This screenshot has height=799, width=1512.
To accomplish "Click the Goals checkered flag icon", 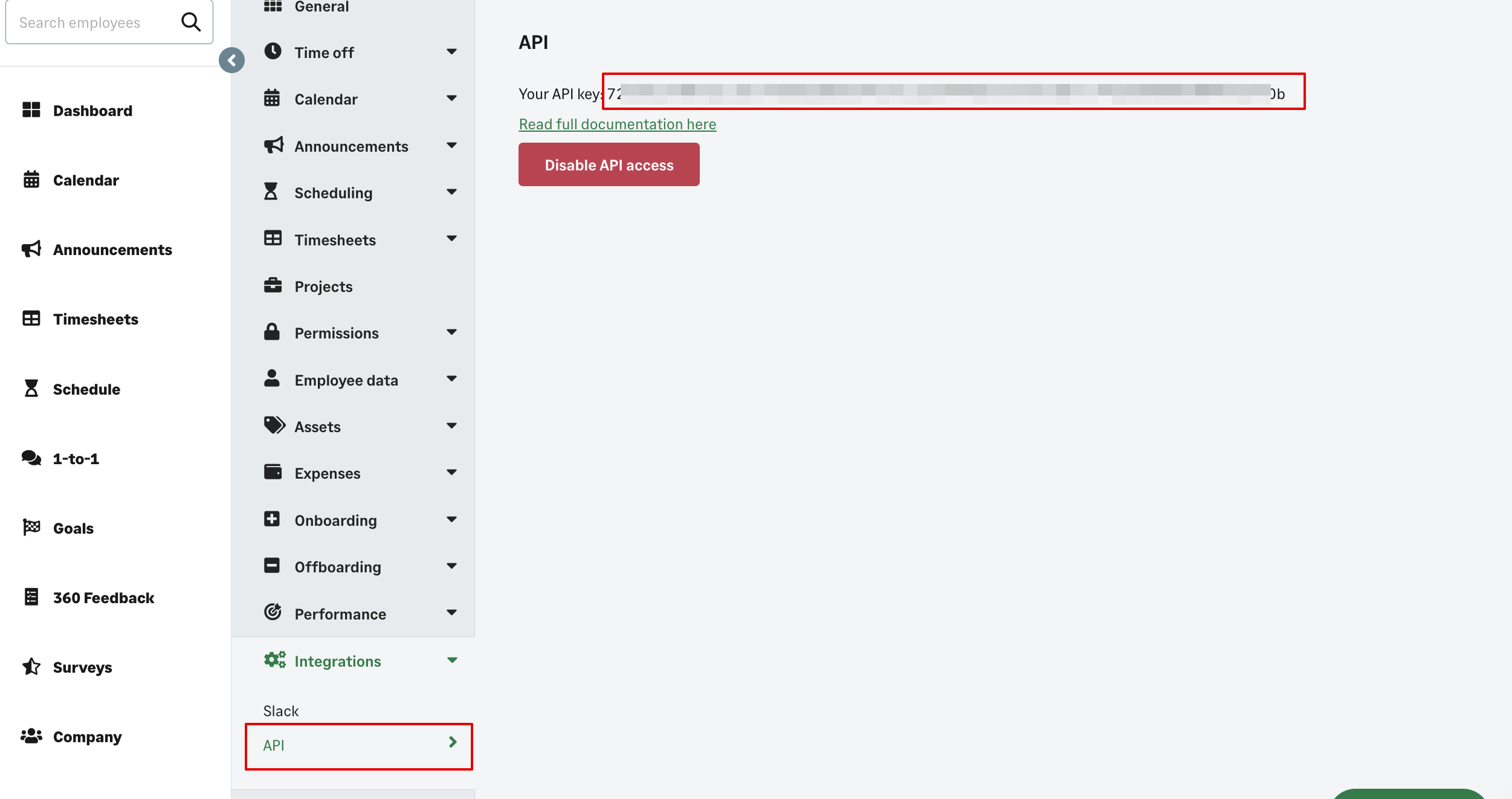I will (x=31, y=528).
